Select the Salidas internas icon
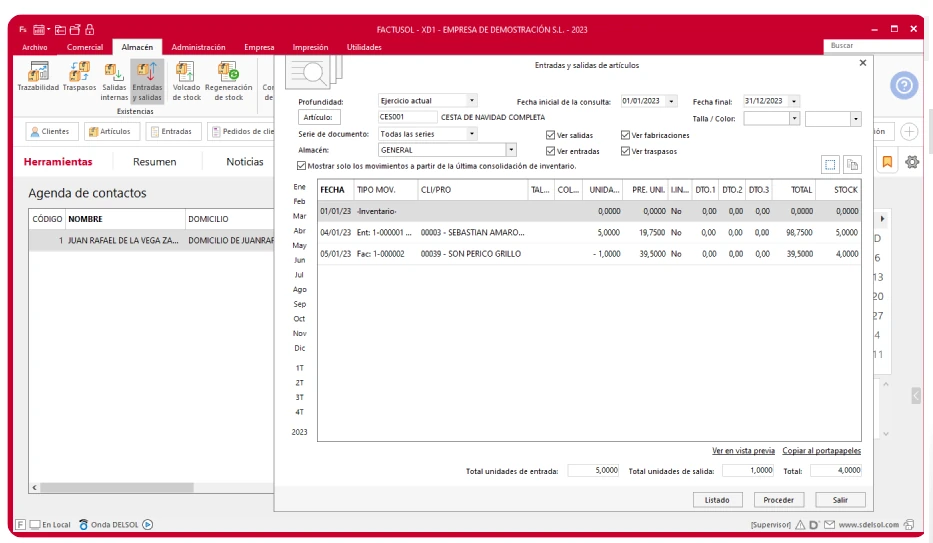Image resolution: width=933 pixels, height=543 pixels. tap(113, 74)
